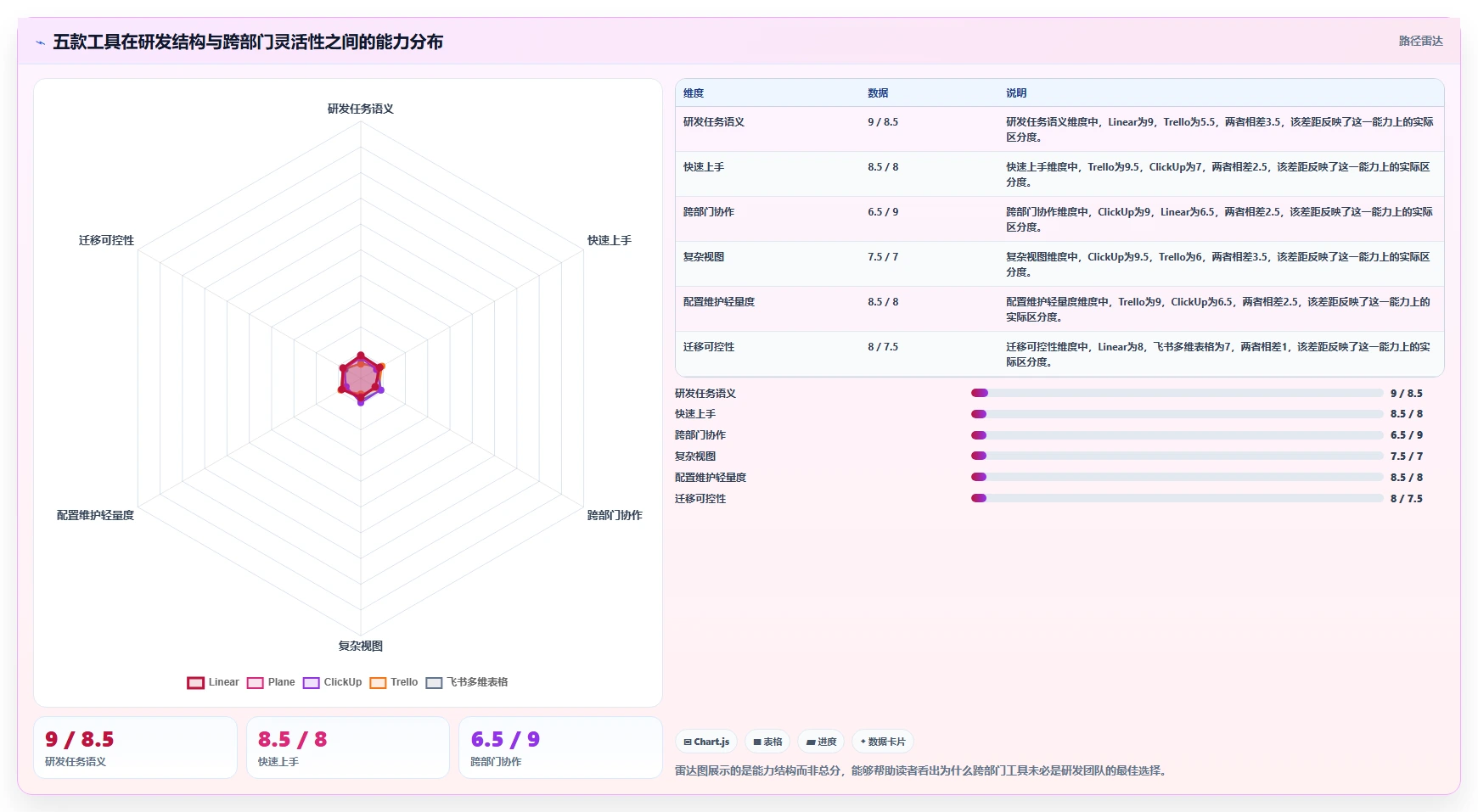This screenshot has width=1478, height=812.
Task: Click the header icon beside the title
Action: (40, 42)
